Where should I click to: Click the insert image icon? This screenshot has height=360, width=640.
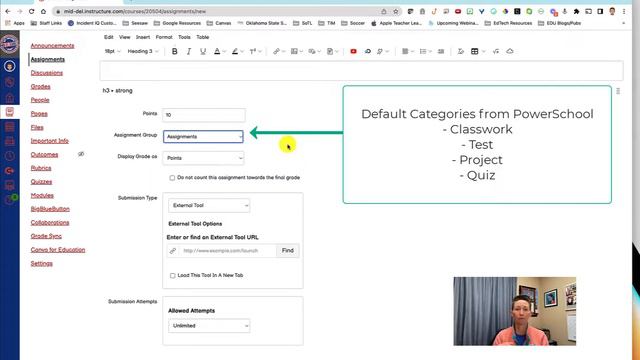294,51
